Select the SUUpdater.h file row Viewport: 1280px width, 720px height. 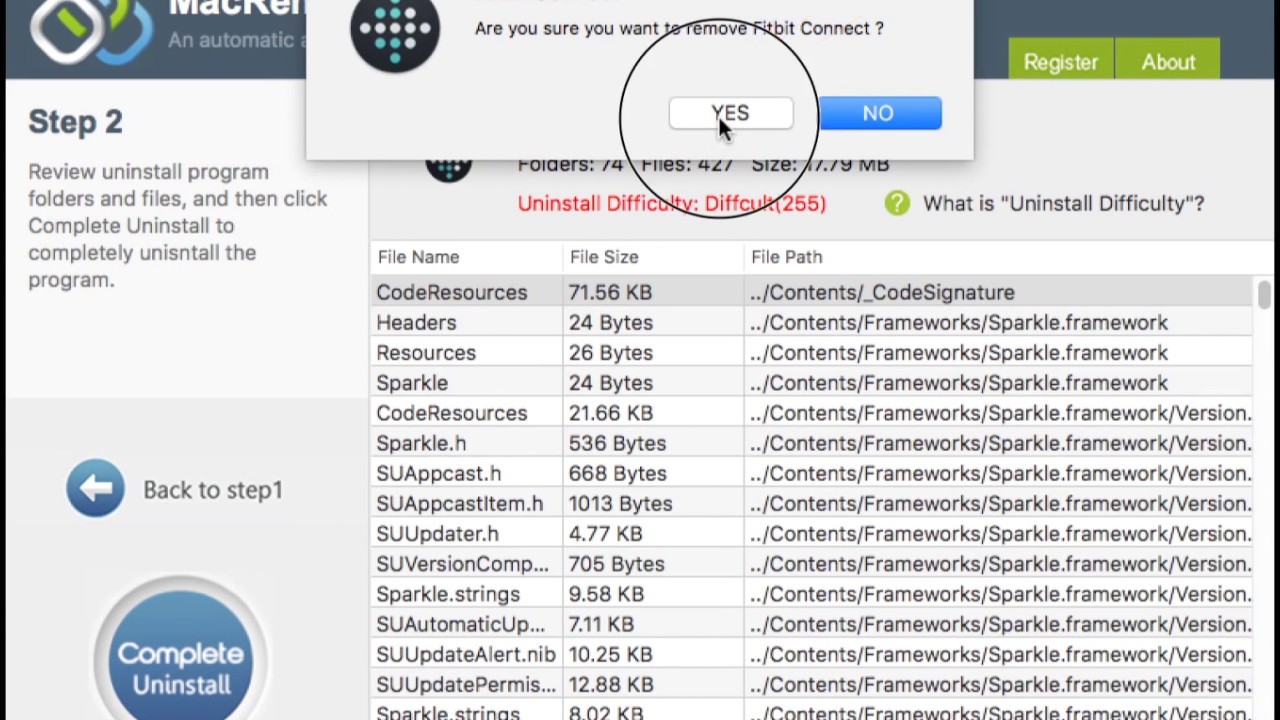pyautogui.click(x=812, y=533)
